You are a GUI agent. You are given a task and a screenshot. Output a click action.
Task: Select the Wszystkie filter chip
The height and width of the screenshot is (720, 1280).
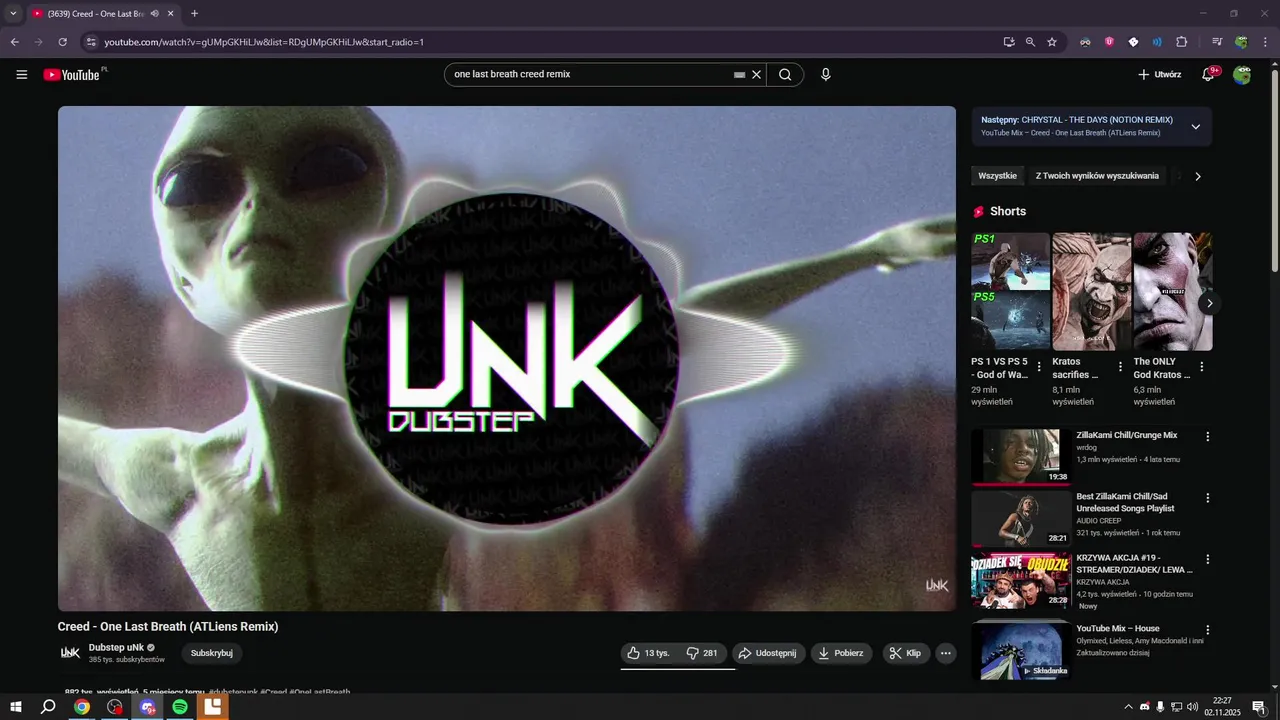(x=997, y=176)
